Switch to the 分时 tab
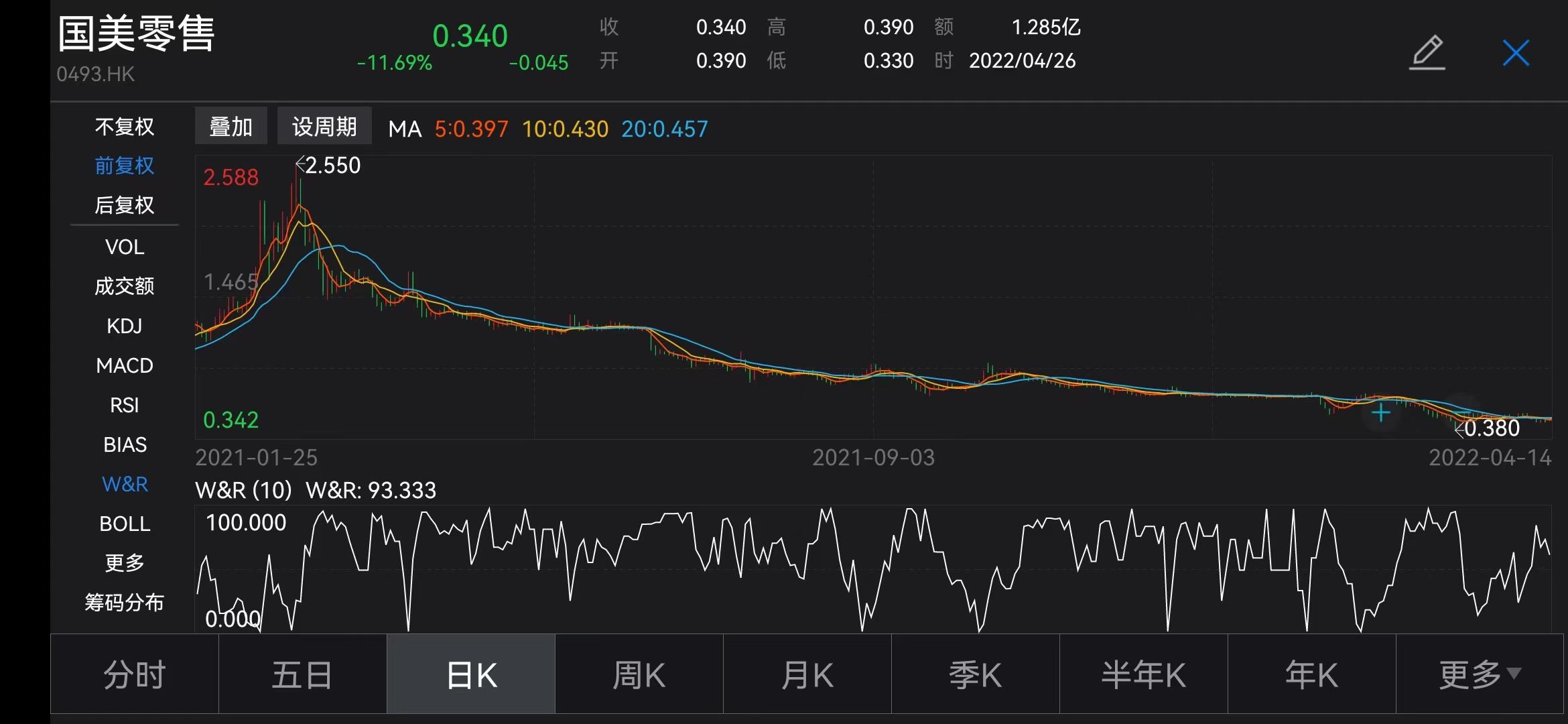This screenshot has width=1568, height=724. pos(135,674)
